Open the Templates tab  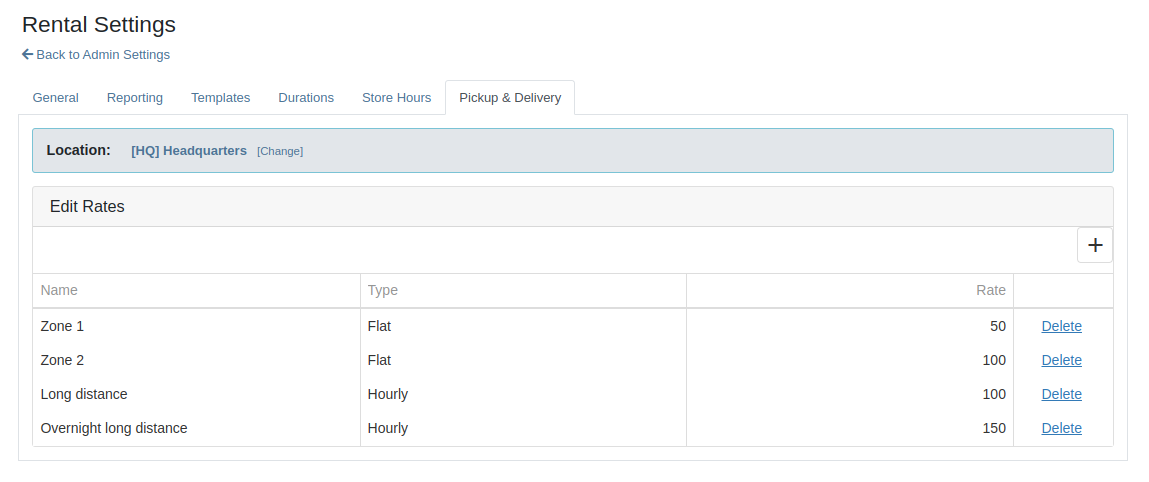click(x=221, y=97)
